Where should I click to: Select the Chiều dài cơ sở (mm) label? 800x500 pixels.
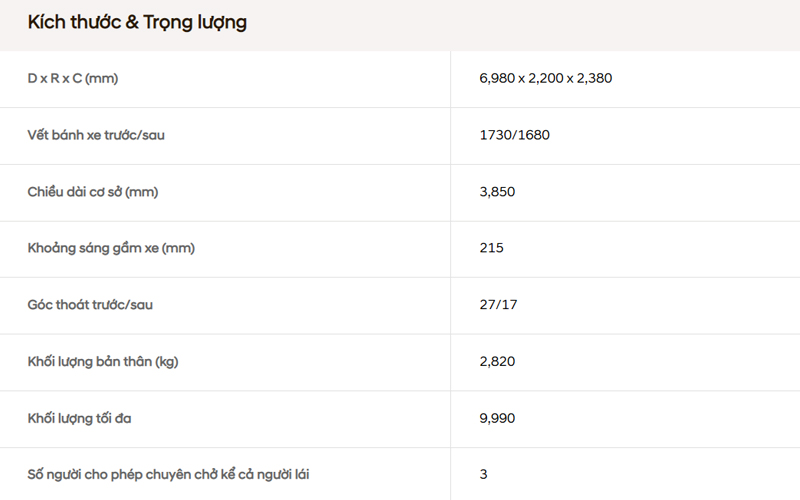tap(93, 192)
